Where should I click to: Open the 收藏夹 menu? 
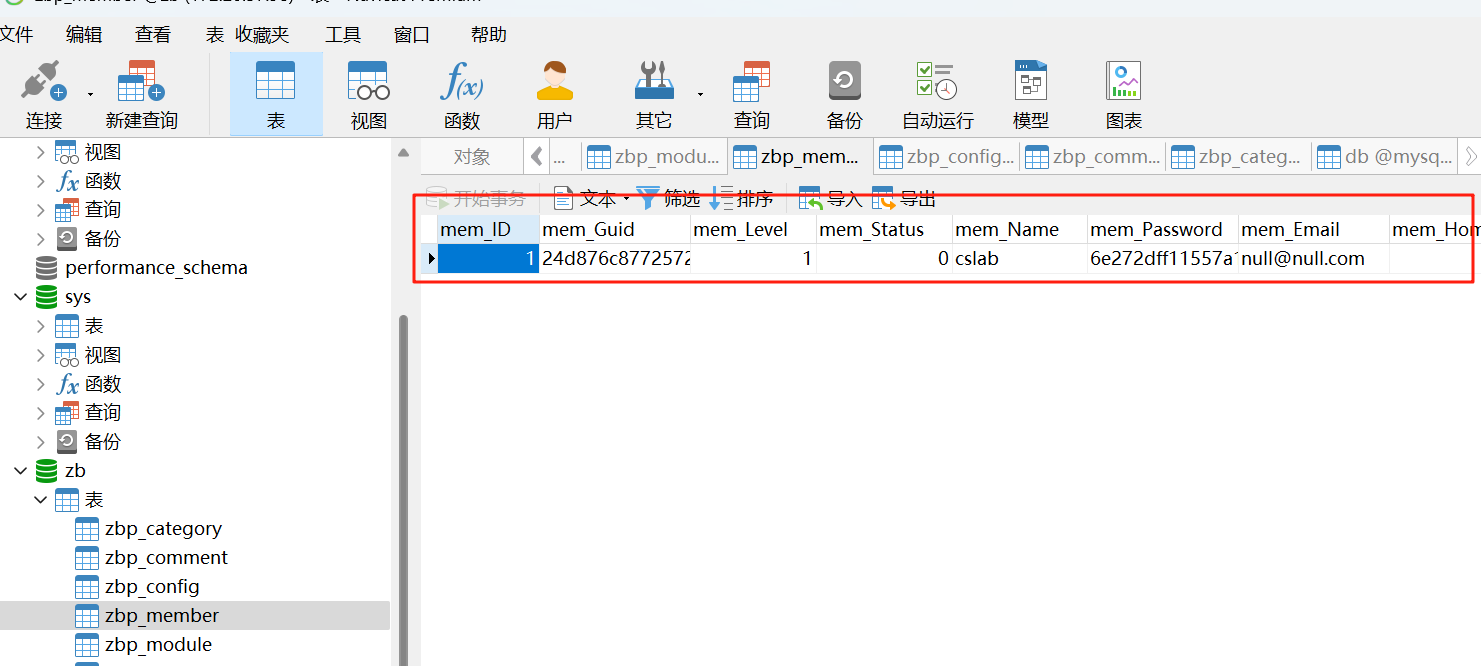pyautogui.click(x=262, y=35)
